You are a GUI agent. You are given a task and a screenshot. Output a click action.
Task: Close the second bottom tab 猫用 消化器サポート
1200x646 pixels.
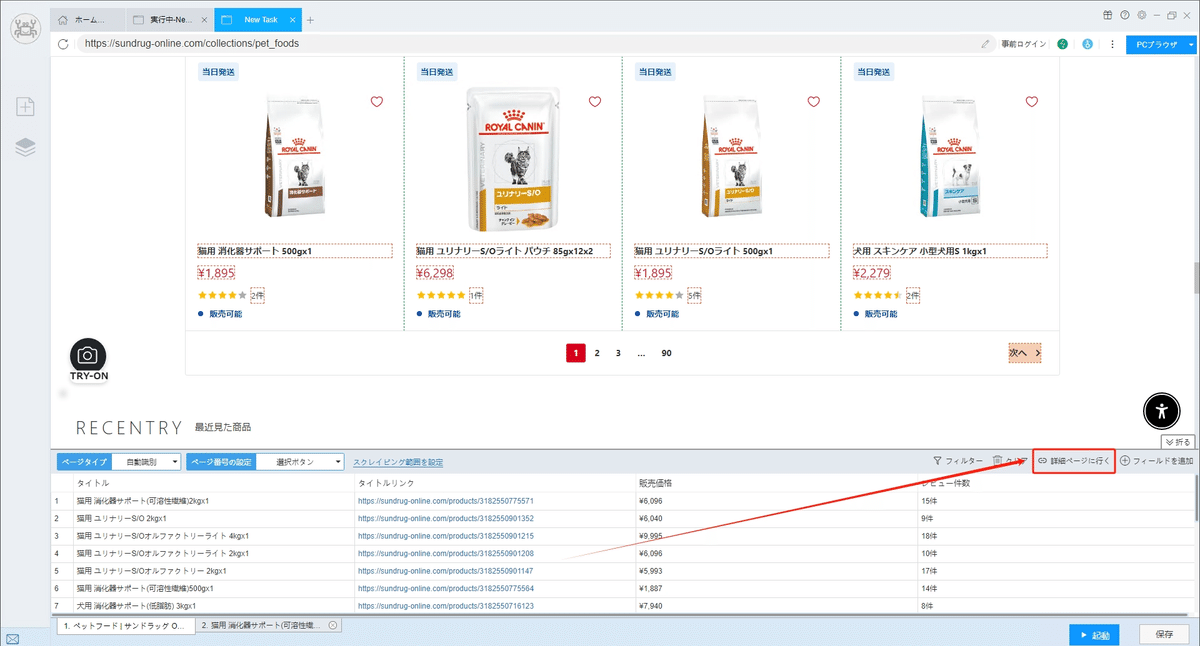point(333,625)
